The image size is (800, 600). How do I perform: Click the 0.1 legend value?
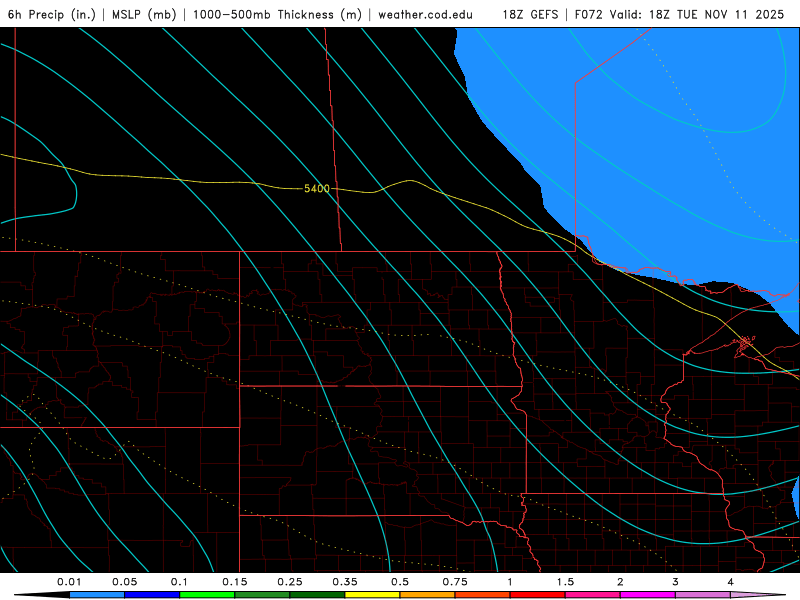point(179,582)
